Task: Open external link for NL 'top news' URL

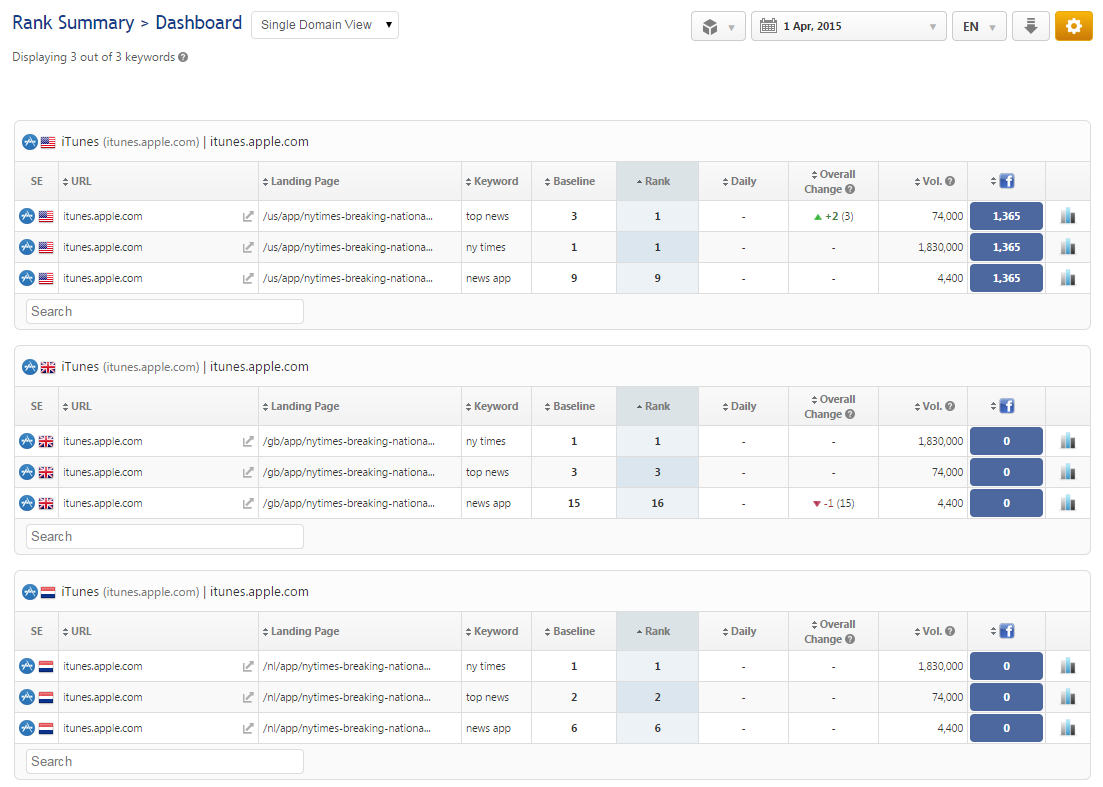Action: (248, 697)
